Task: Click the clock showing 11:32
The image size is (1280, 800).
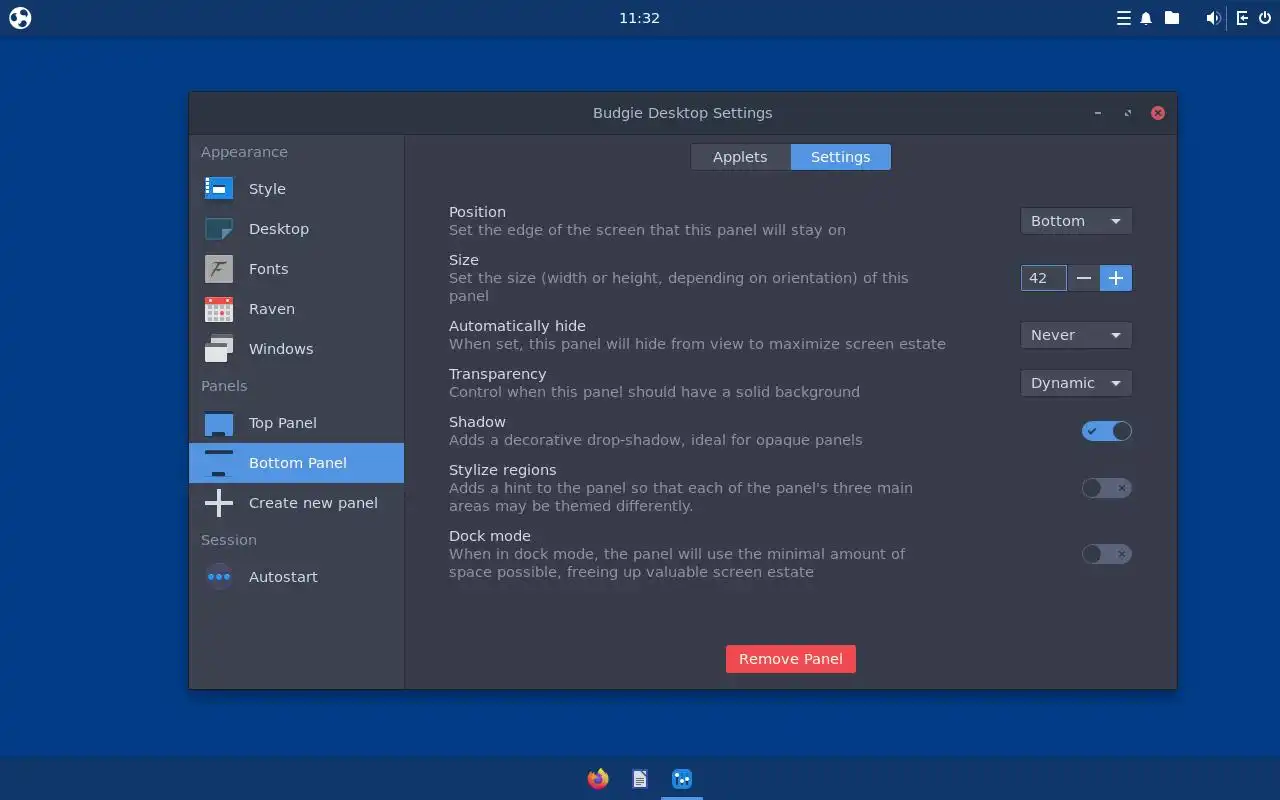Action: 639,18
